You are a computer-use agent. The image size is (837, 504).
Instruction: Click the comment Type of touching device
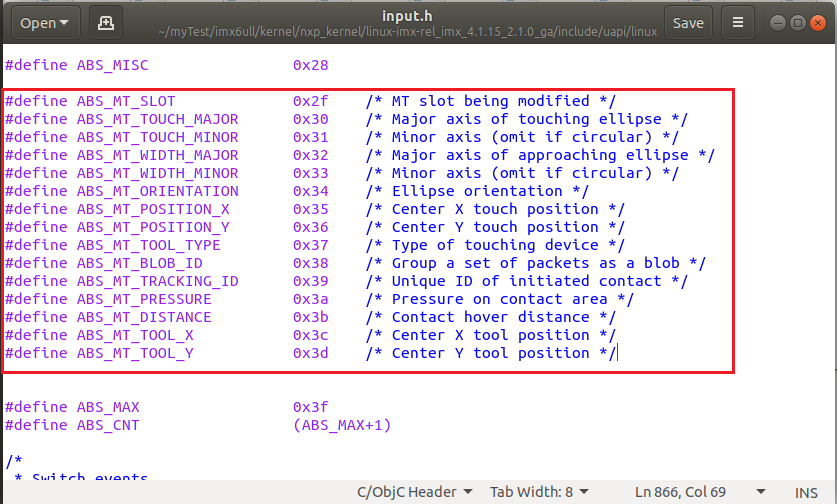tap(495, 245)
